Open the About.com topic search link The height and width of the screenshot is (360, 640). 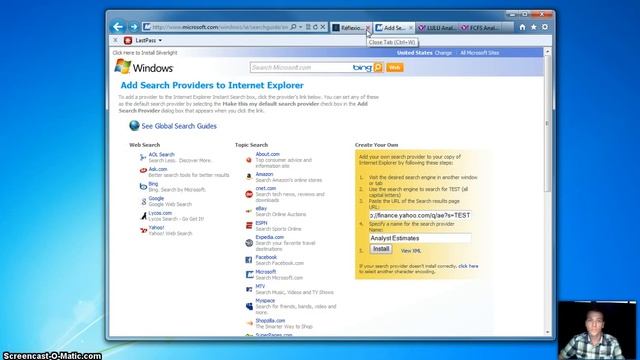coord(267,154)
